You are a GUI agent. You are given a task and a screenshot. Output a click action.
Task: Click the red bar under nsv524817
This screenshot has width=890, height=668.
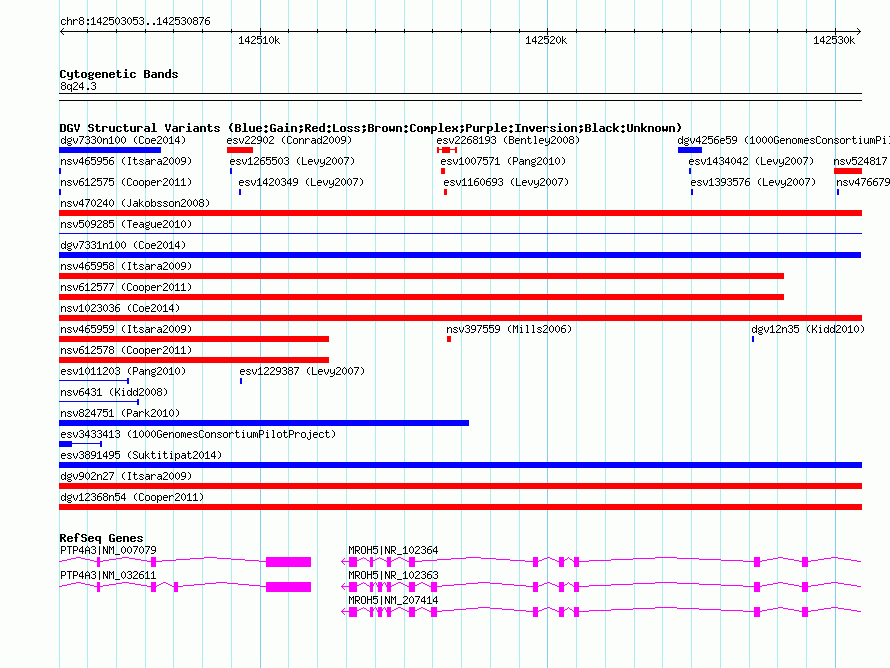[x=848, y=171]
